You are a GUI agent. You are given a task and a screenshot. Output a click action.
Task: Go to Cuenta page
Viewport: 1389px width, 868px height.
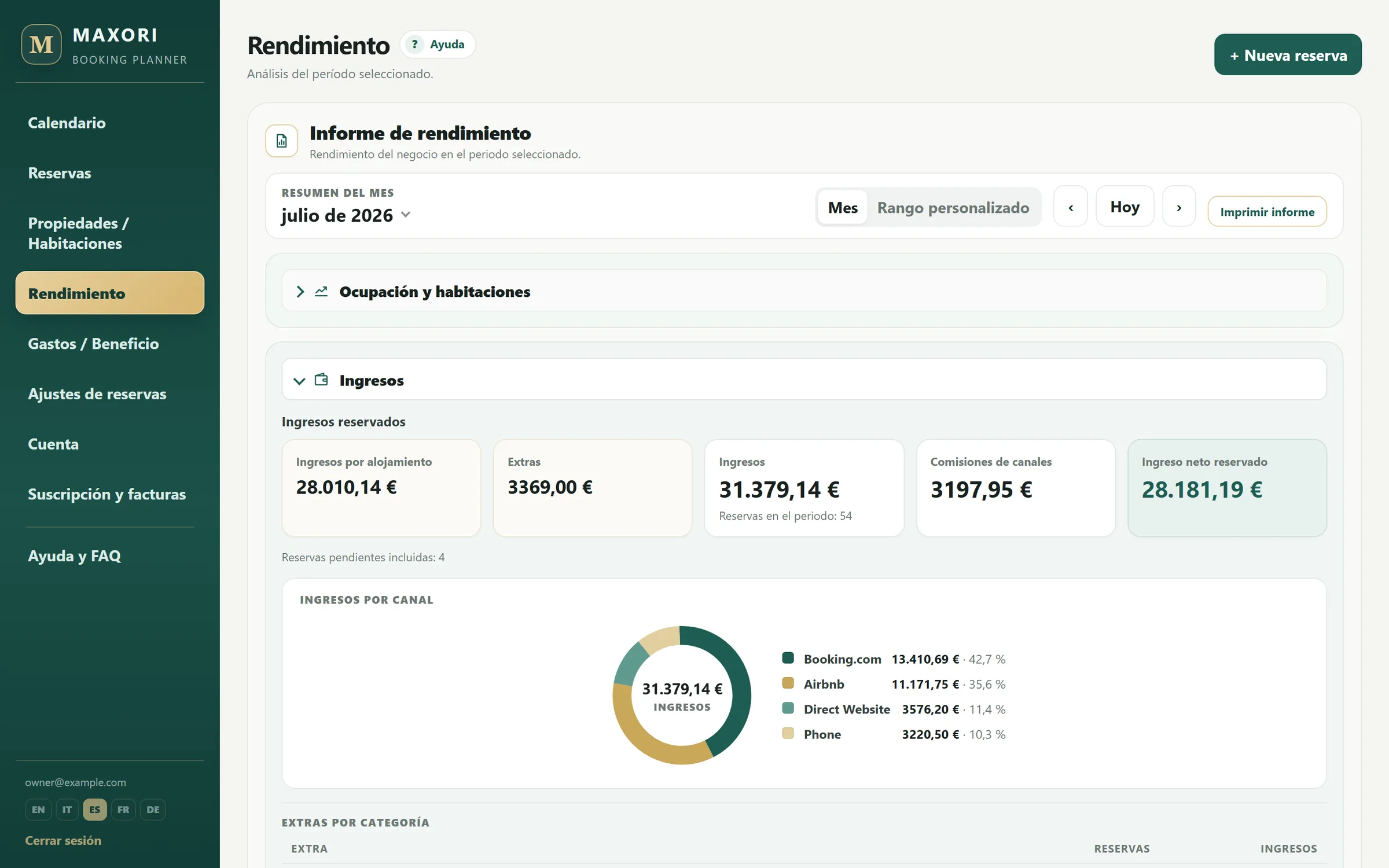tap(110, 444)
